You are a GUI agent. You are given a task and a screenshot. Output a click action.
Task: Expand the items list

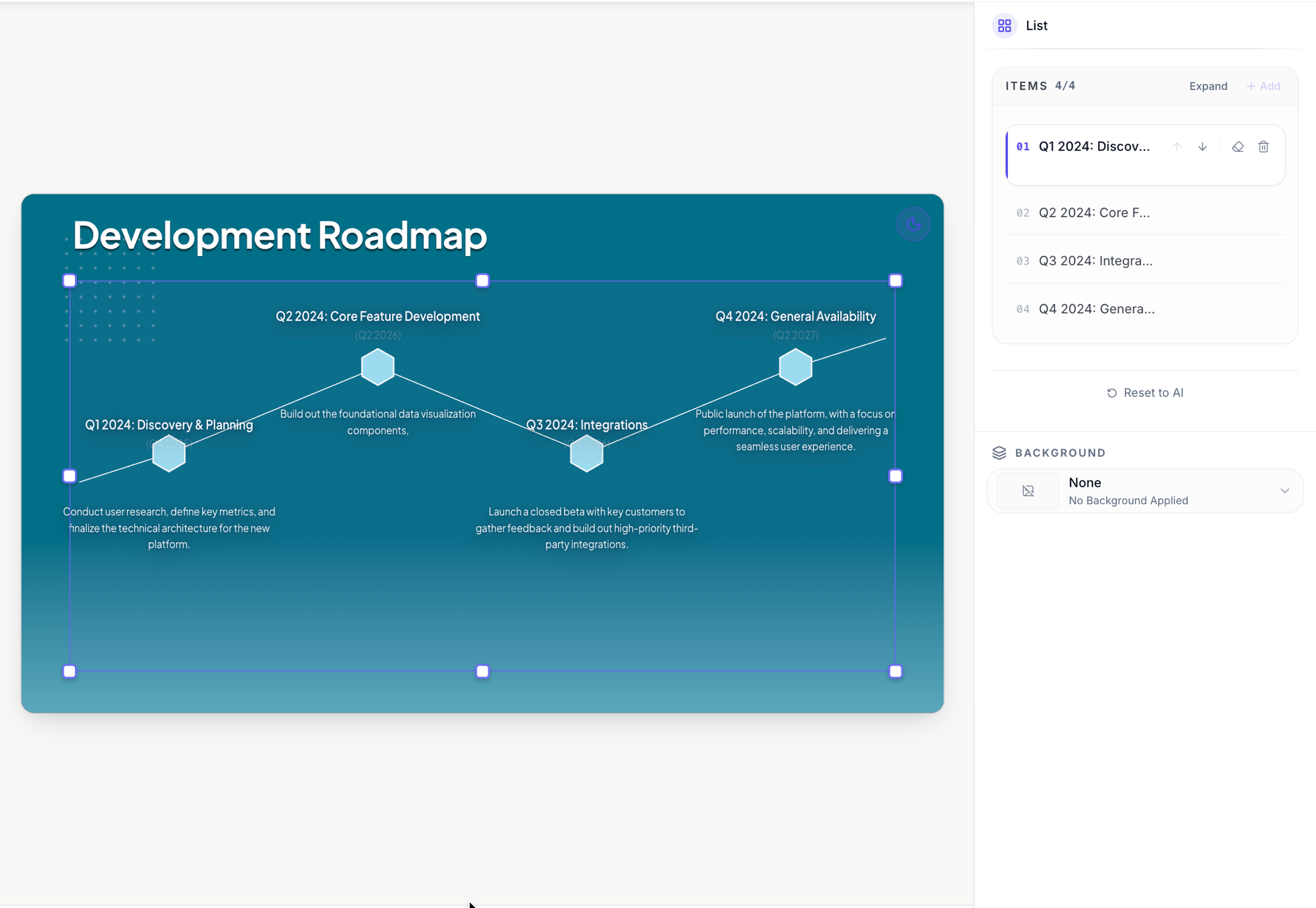[1208, 86]
